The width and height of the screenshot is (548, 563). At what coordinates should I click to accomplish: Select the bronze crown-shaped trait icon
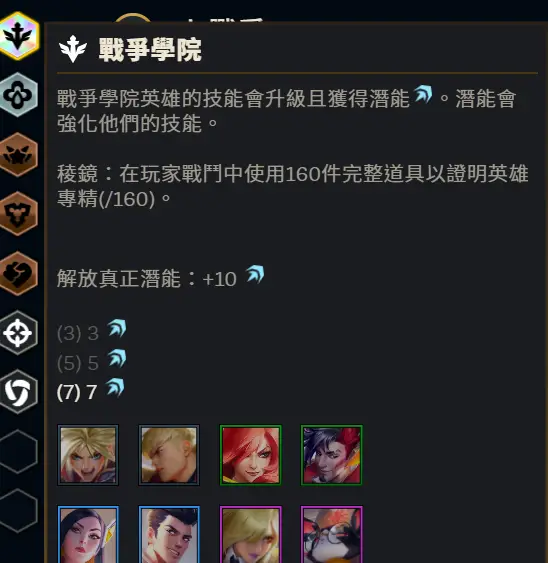(19, 154)
